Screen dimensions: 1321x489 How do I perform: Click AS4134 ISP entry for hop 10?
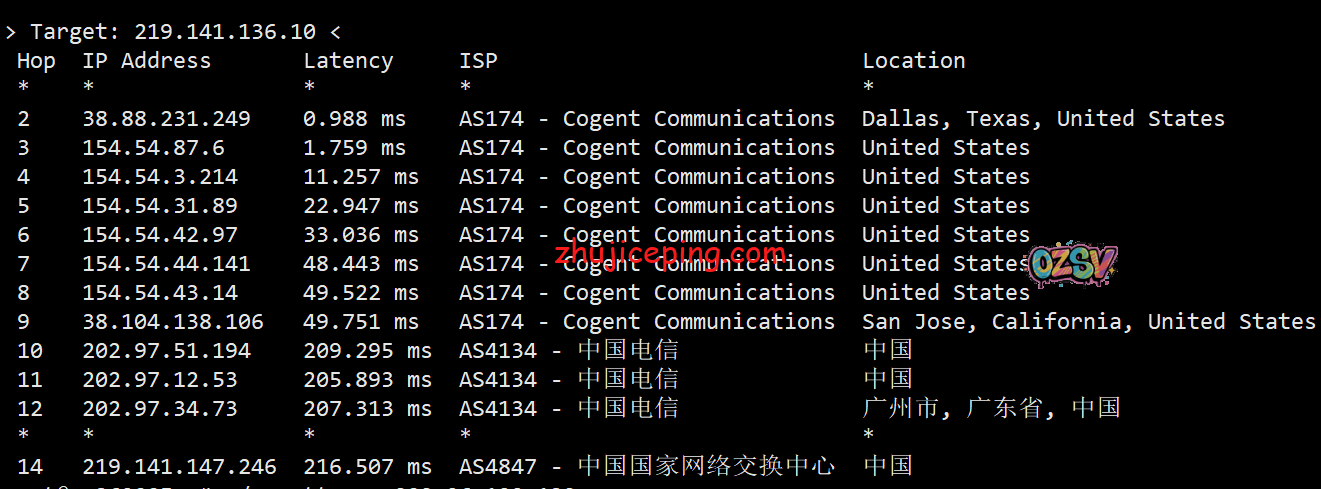pyautogui.click(x=568, y=351)
